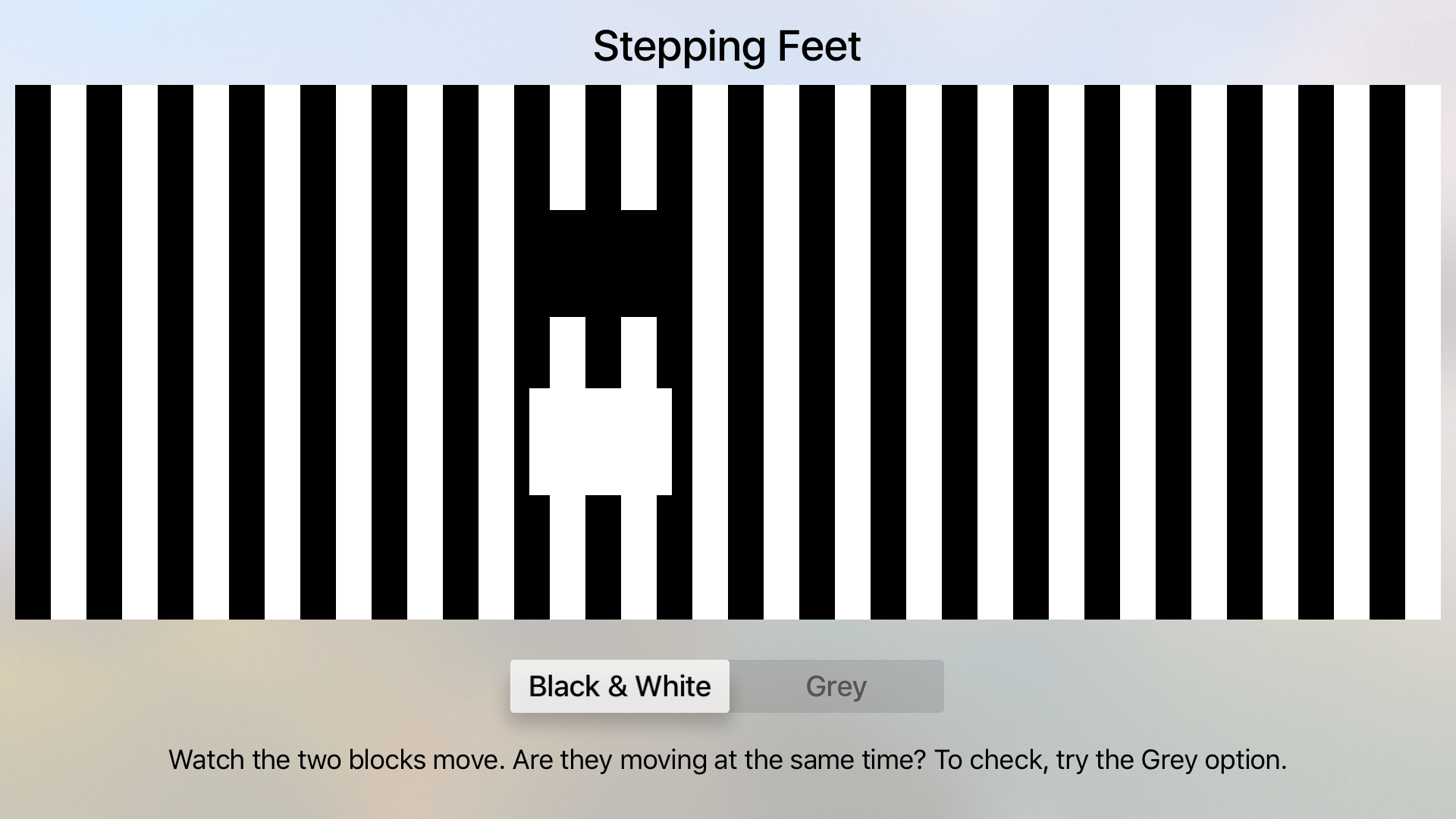Screen dimensions: 1456x819
Task: Click the white moving block
Action: click(601, 441)
